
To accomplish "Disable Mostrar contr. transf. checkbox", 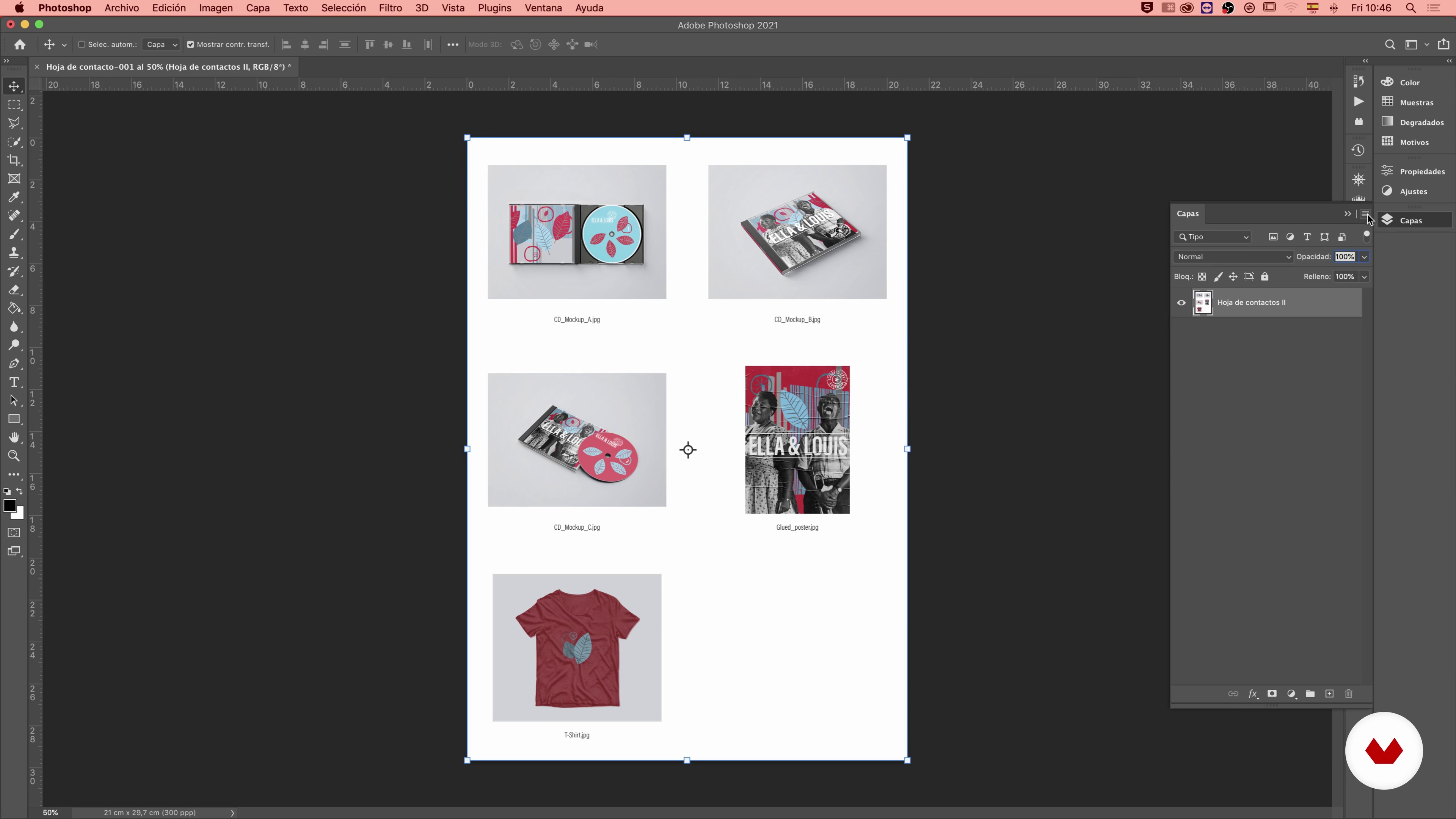I will 190,45.
